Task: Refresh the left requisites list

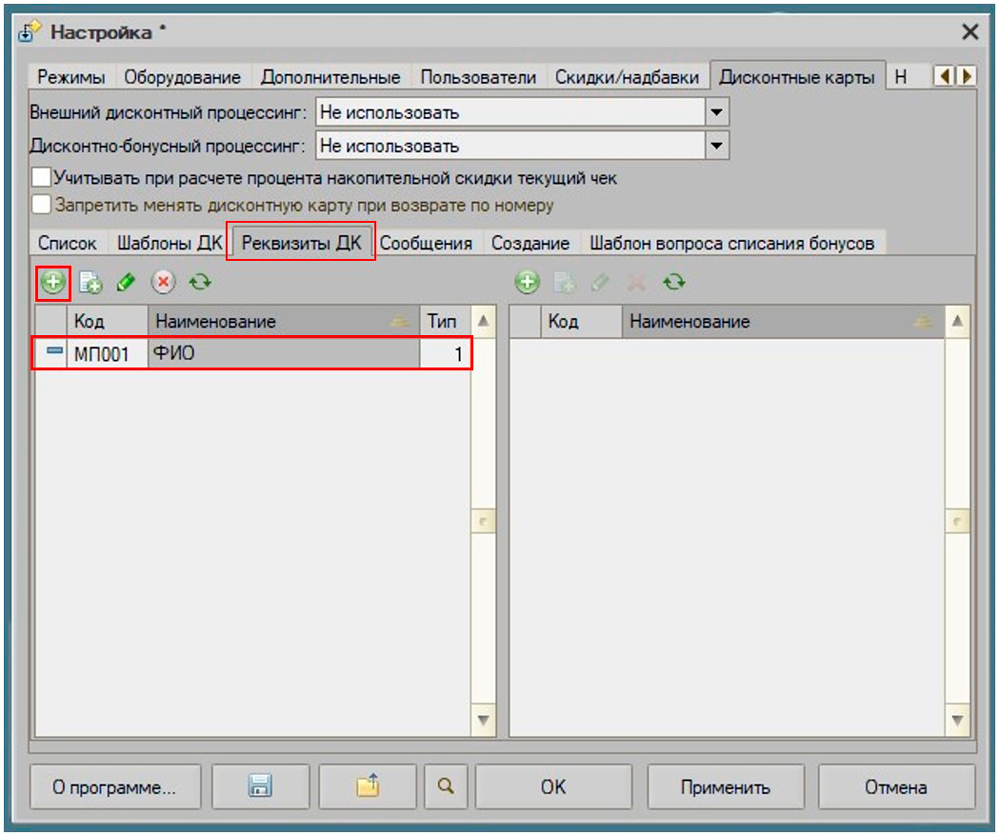Action: pyautogui.click(x=200, y=283)
